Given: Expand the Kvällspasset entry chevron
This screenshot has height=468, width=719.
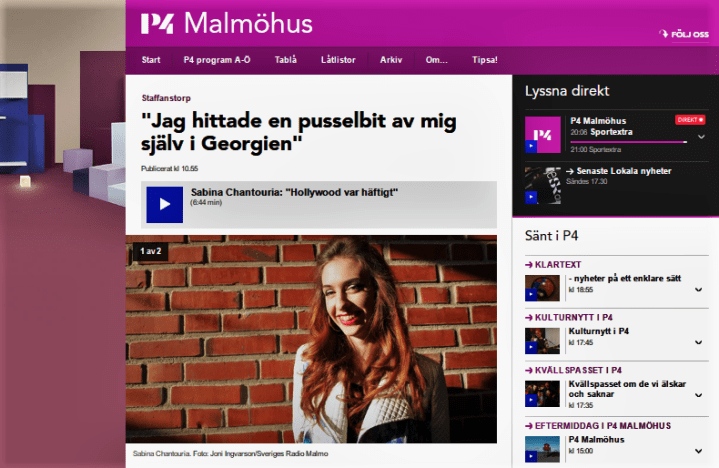Looking at the screenshot, I should (698, 395).
